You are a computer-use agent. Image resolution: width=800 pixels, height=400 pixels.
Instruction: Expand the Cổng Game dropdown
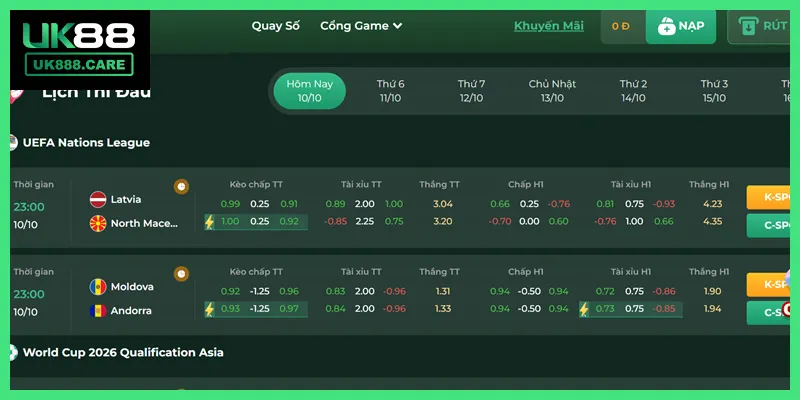(x=361, y=26)
